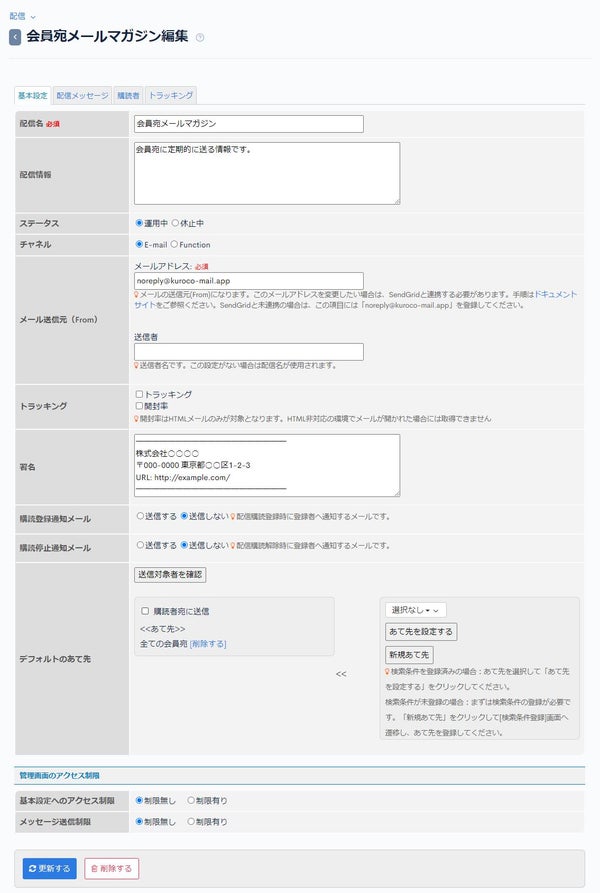Click the back arrow icon beside the page title
Image resolution: width=600 pixels, height=893 pixels.
[15, 38]
